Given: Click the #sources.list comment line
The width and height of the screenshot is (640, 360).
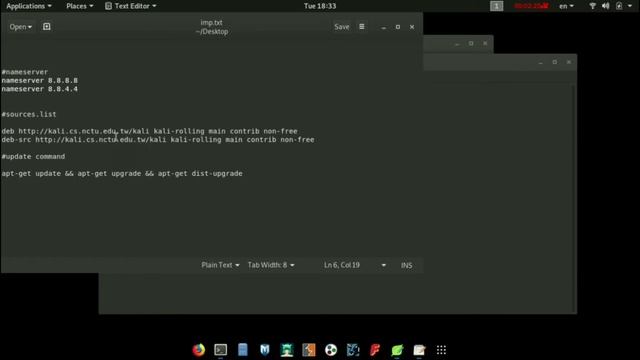Looking at the screenshot, I should coord(29,114).
